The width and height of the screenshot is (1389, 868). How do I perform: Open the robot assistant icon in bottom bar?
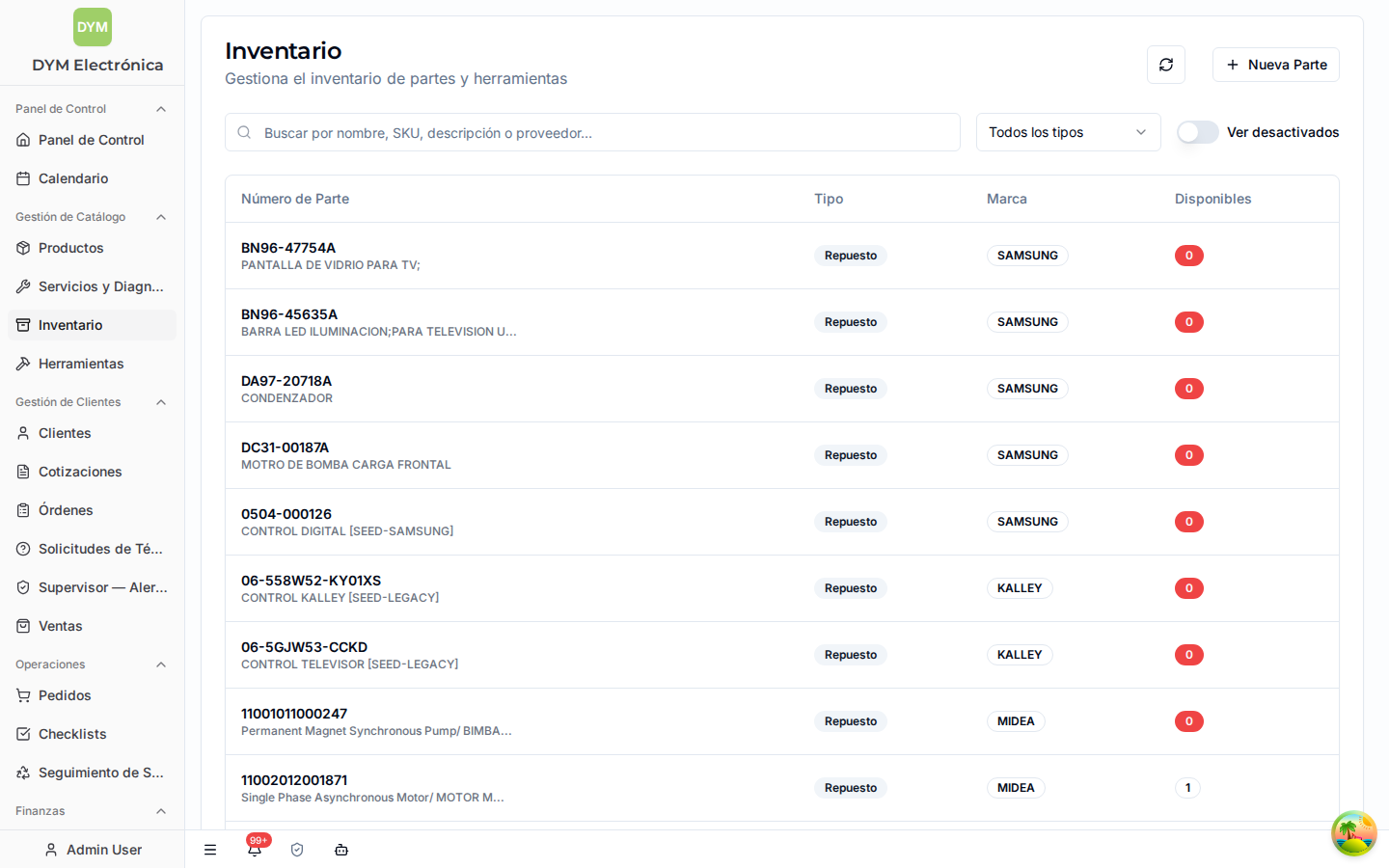pyautogui.click(x=341, y=850)
